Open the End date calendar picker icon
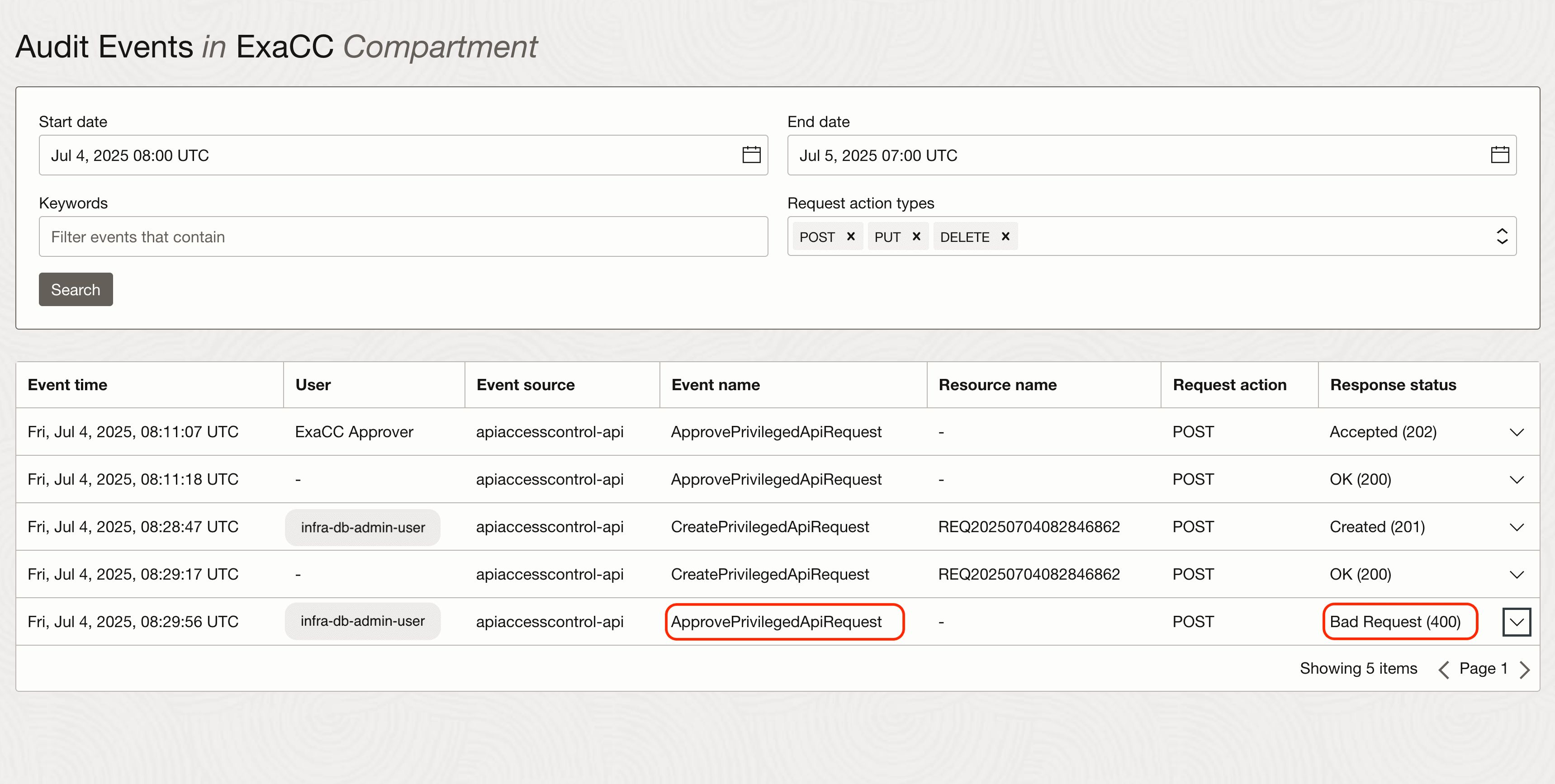Viewport: 1555px width, 784px height. tap(1499, 155)
